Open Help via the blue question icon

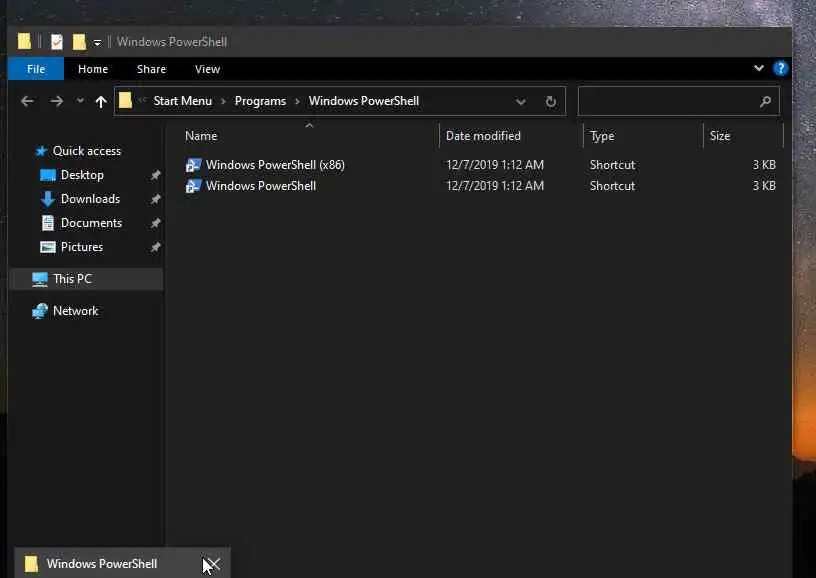pyautogui.click(x=780, y=68)
